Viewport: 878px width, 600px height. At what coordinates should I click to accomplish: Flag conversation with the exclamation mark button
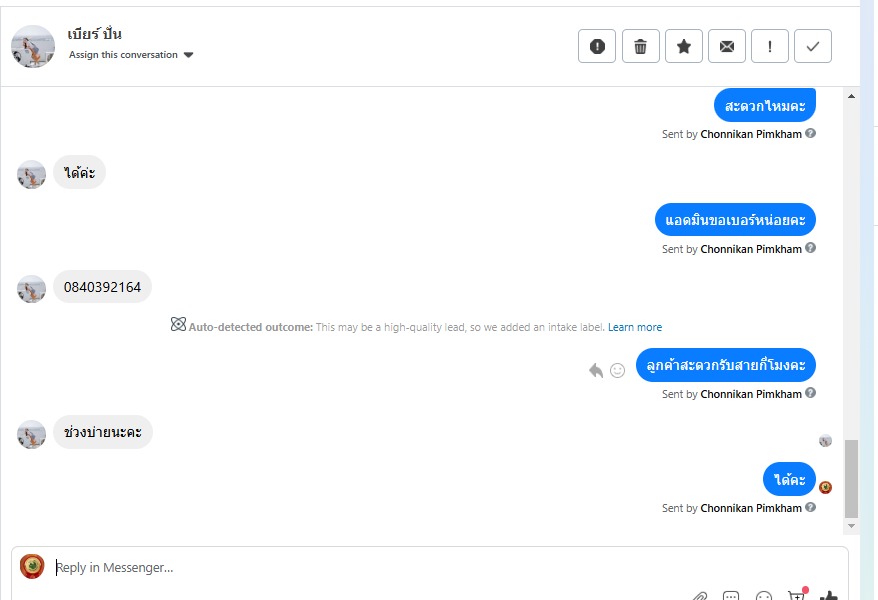[770, 46]
